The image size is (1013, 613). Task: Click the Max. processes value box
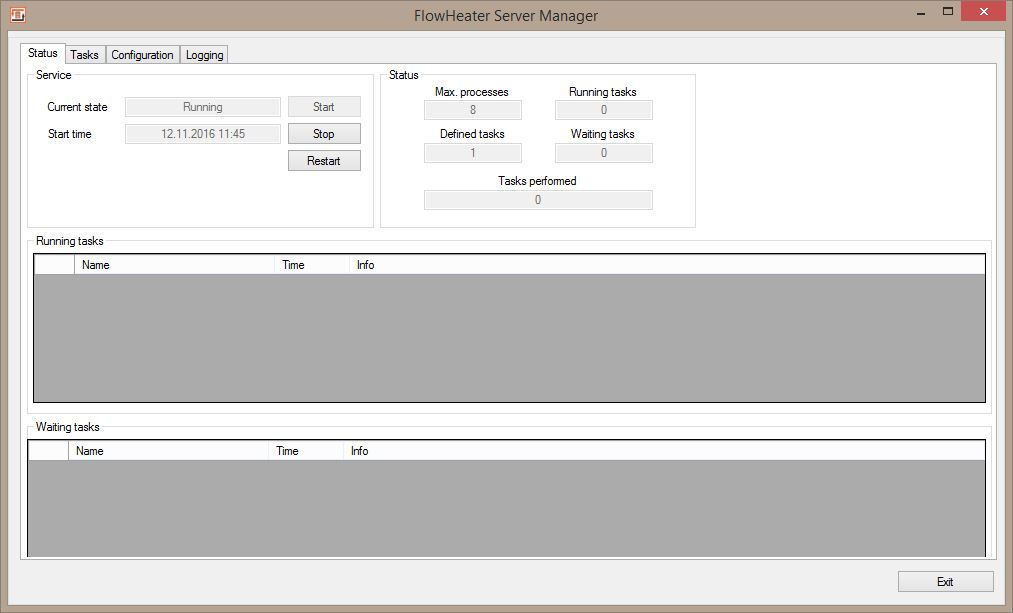click(x=472, y=110)
